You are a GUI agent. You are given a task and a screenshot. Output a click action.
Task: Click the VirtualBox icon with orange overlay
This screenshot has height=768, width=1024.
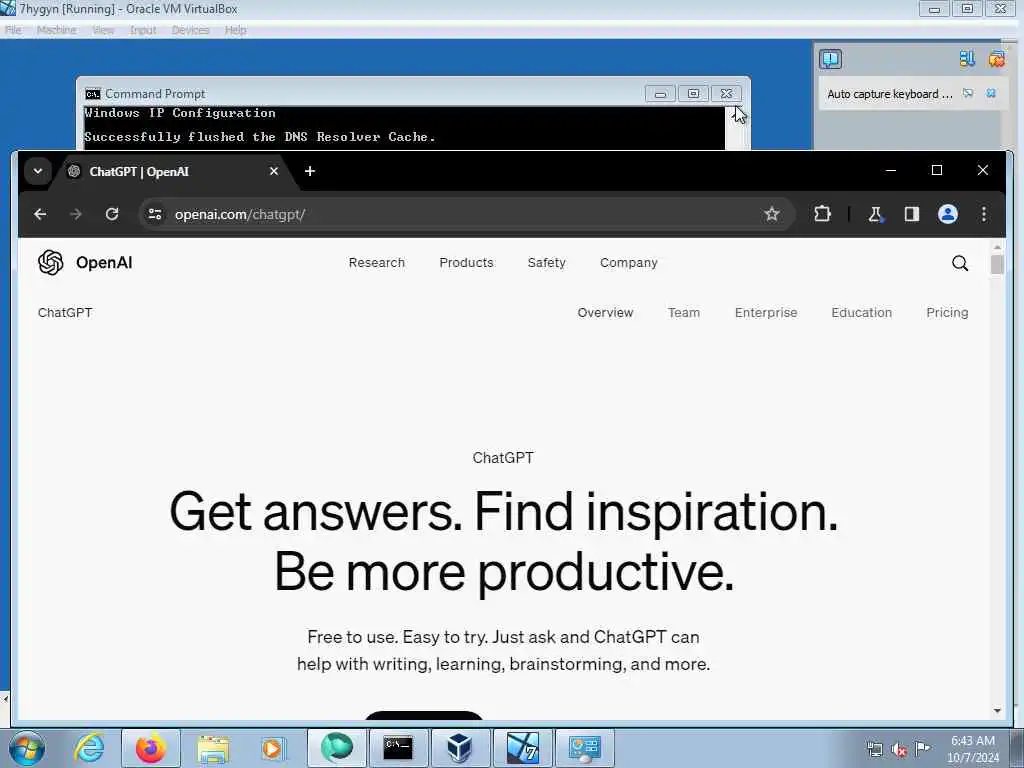(x=996, y=59)
